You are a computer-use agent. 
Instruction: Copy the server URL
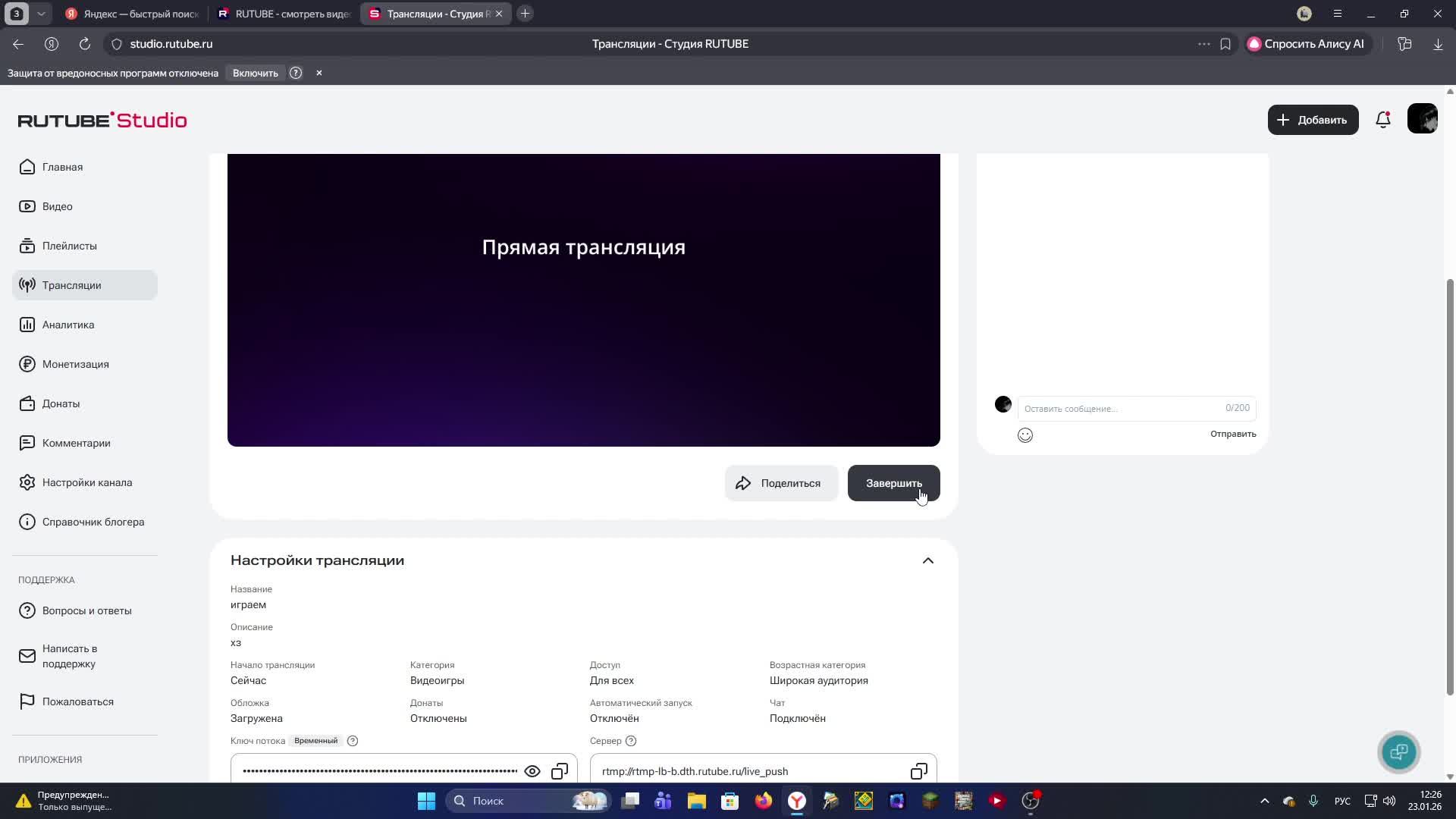pos(918,771)
